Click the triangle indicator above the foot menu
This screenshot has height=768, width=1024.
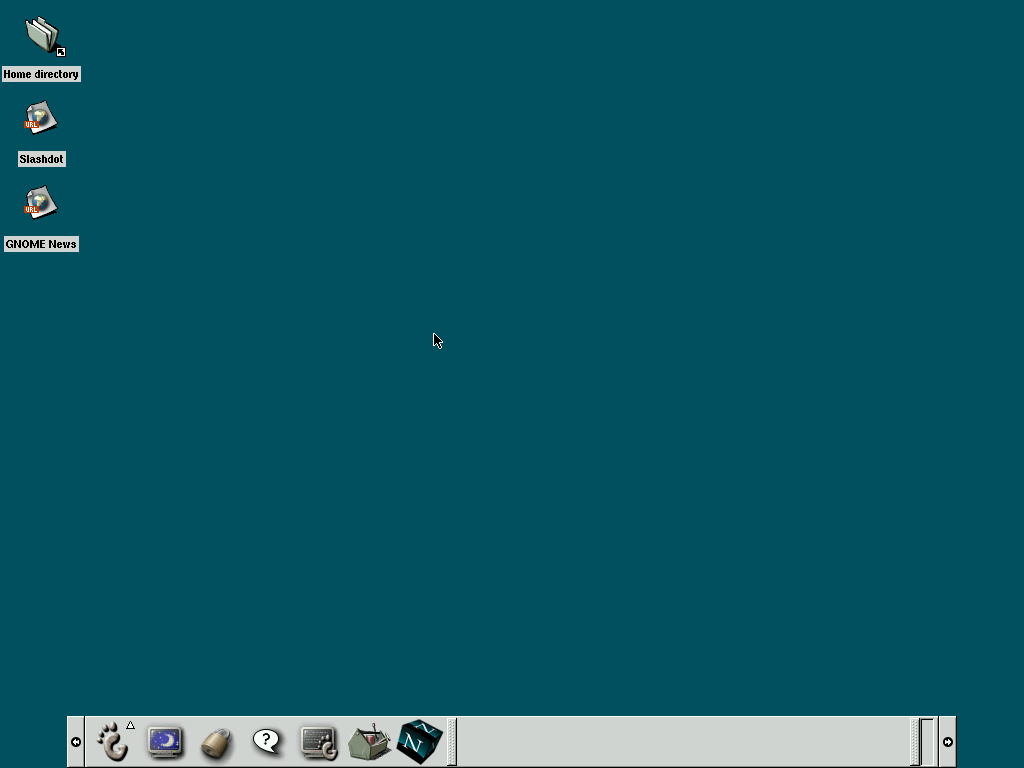131,723
